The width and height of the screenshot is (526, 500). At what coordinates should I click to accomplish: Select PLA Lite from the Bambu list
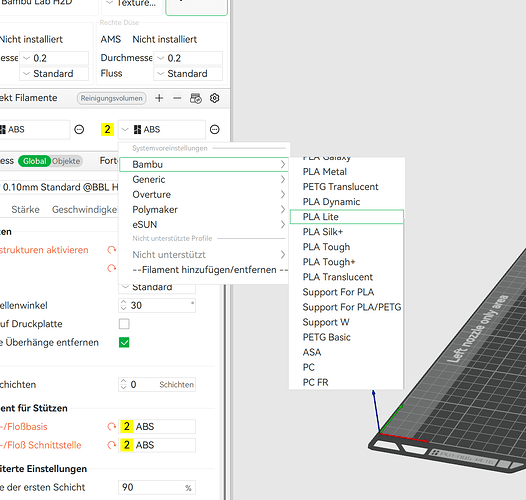tap(347, 217)
